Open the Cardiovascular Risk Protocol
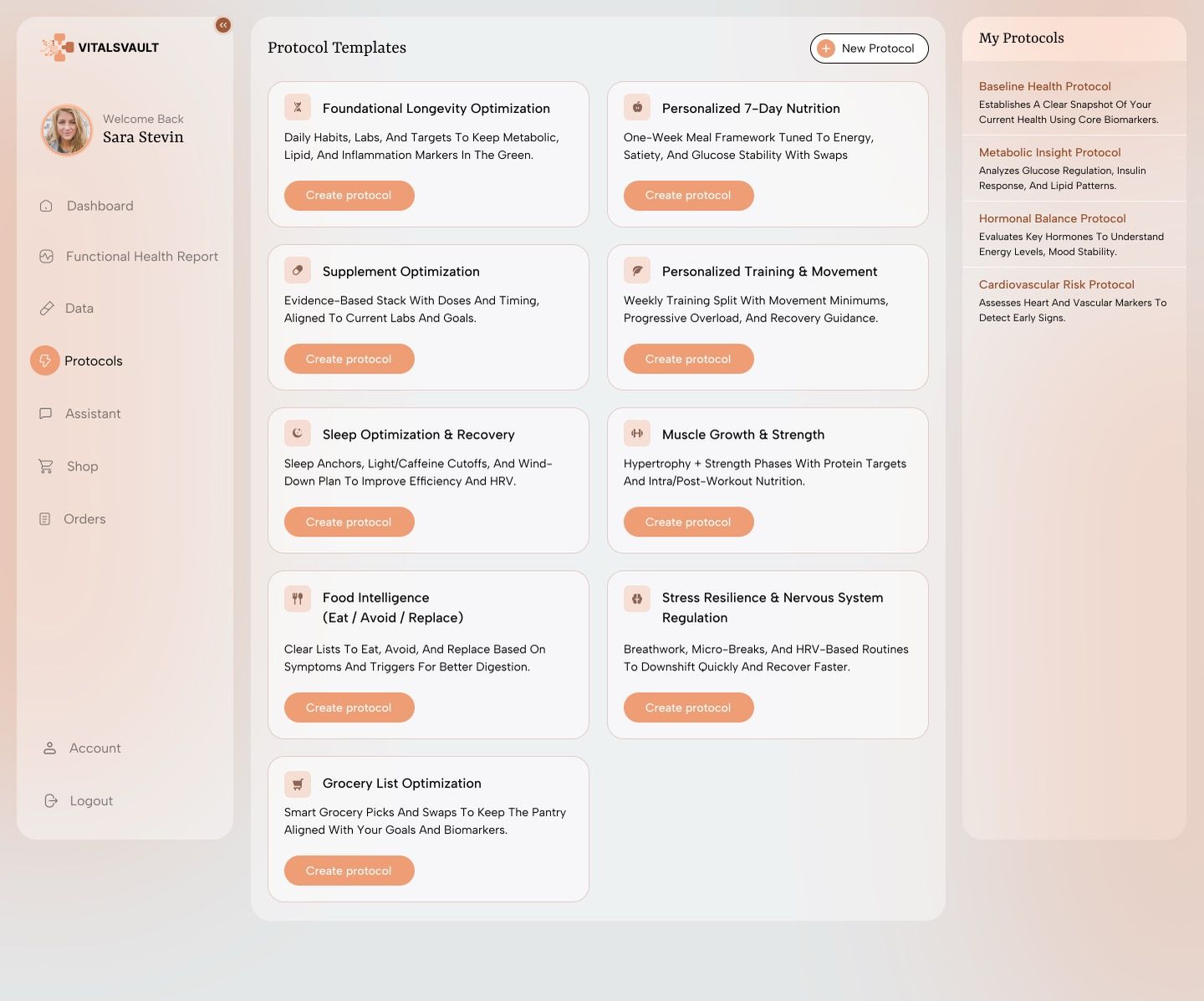Viewport: 1204px width, 1001px height. 1056,284
